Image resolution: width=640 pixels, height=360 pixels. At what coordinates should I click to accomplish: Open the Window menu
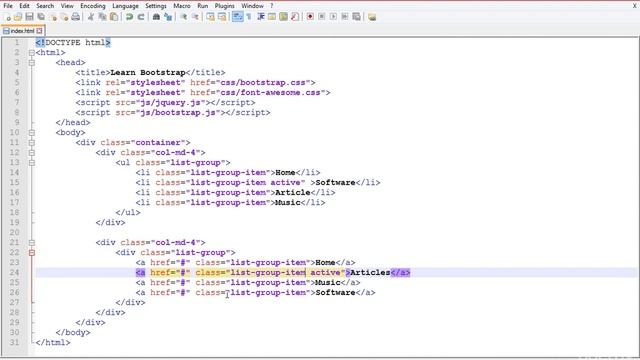252,6
